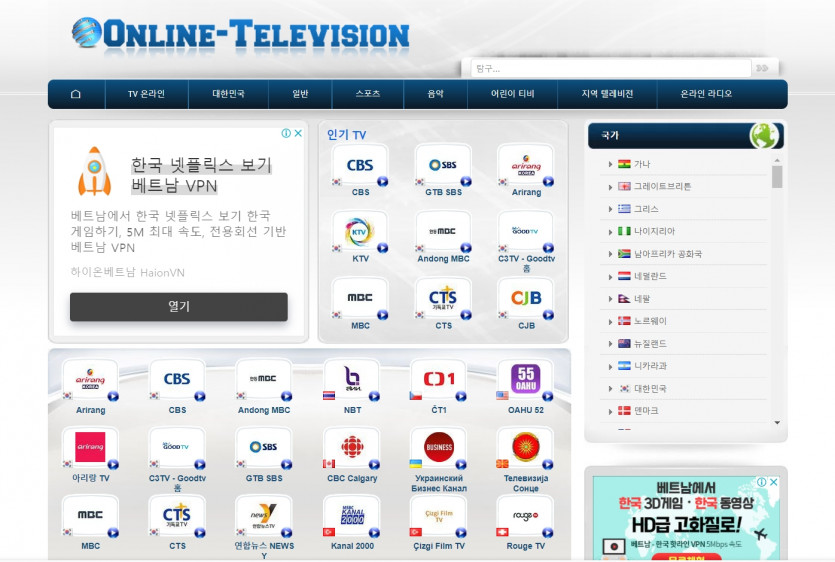Open the C3TV - Goodtv icon in popular TV
Screen dimensions: 835x562
[526, 232]
